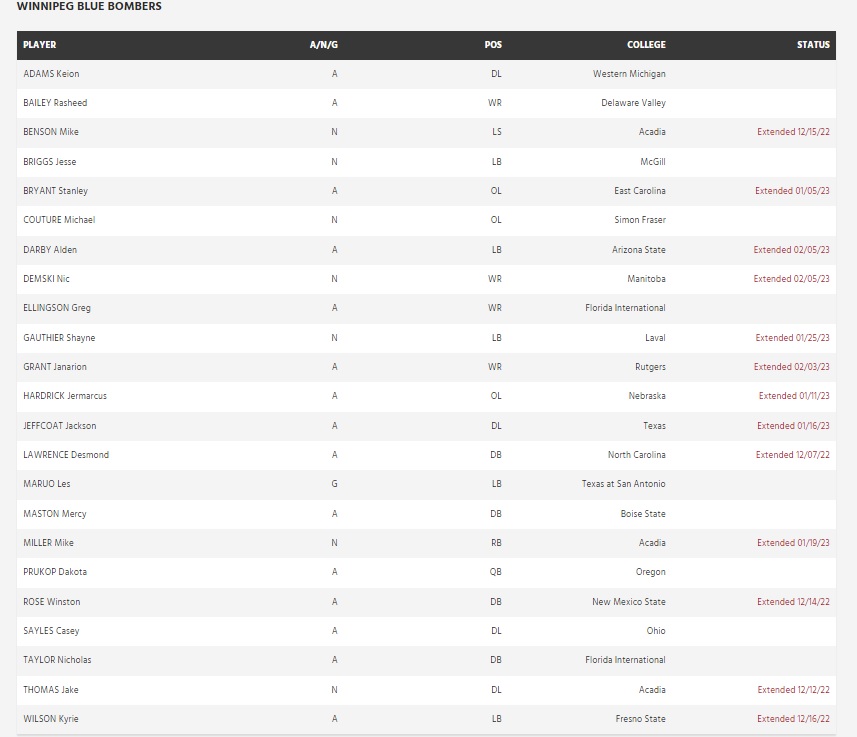Click the COLLEGE column header

pyautogui.click(x=646, y=45)
